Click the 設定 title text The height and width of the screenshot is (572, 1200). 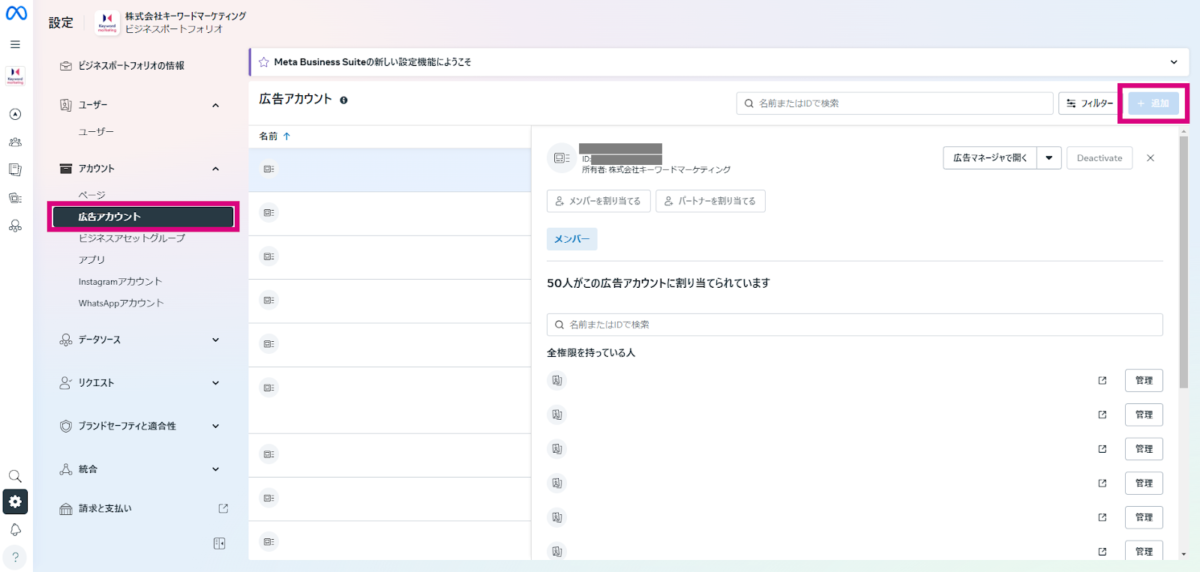61,23
